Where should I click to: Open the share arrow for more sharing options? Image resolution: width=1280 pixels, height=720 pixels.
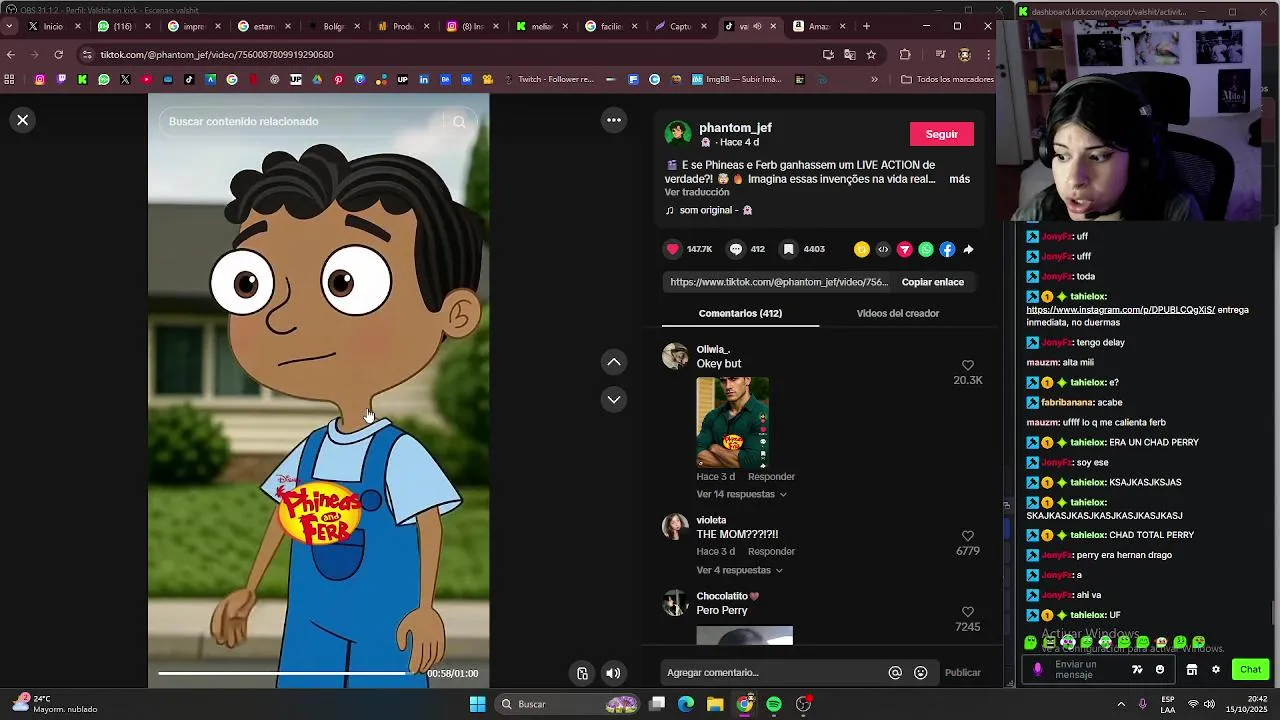tap(968, 249)
